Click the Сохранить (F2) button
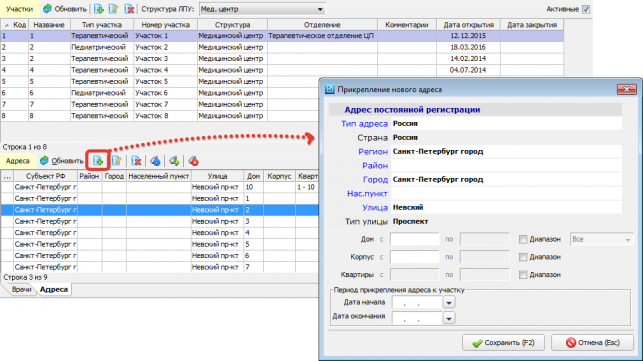 (504, 343)
